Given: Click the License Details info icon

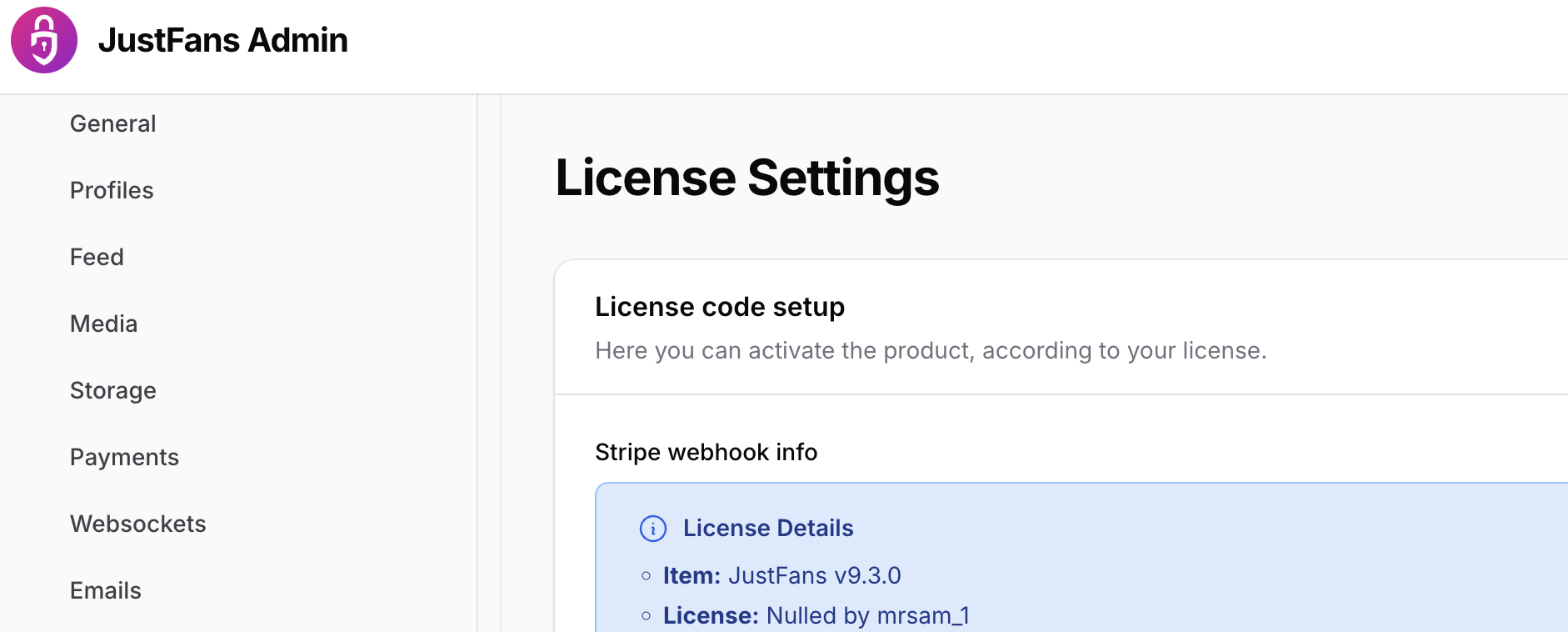Looking at the screenshot, I should click(x=653, y=529).
